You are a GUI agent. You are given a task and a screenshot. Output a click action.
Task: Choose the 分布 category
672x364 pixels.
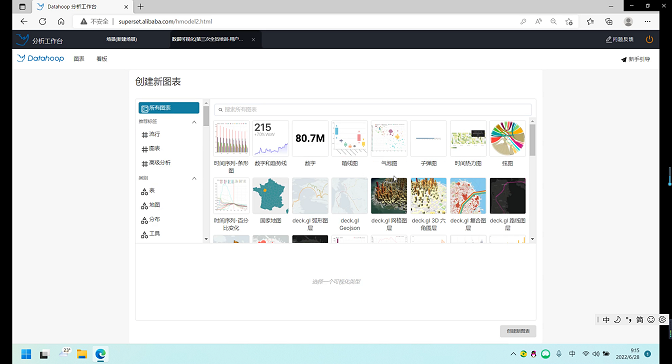click(x=151, y=220)
